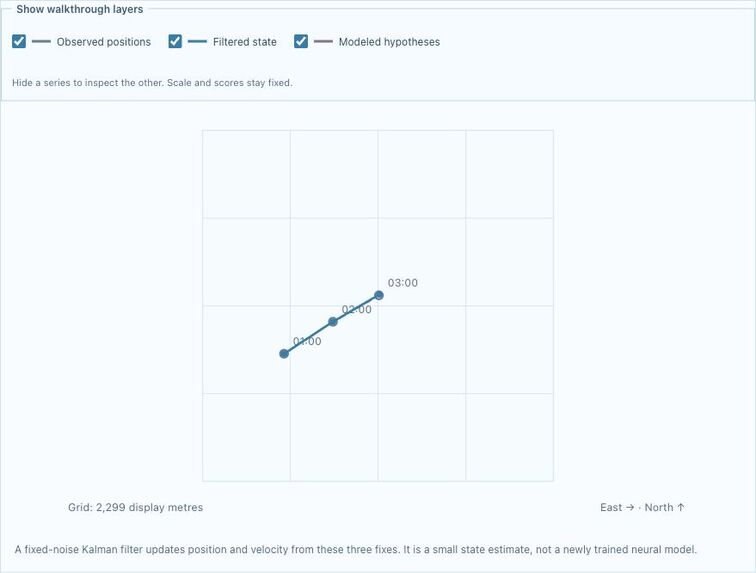Click the Kalman filter description text
756x573 pixels.
(356, 549)
